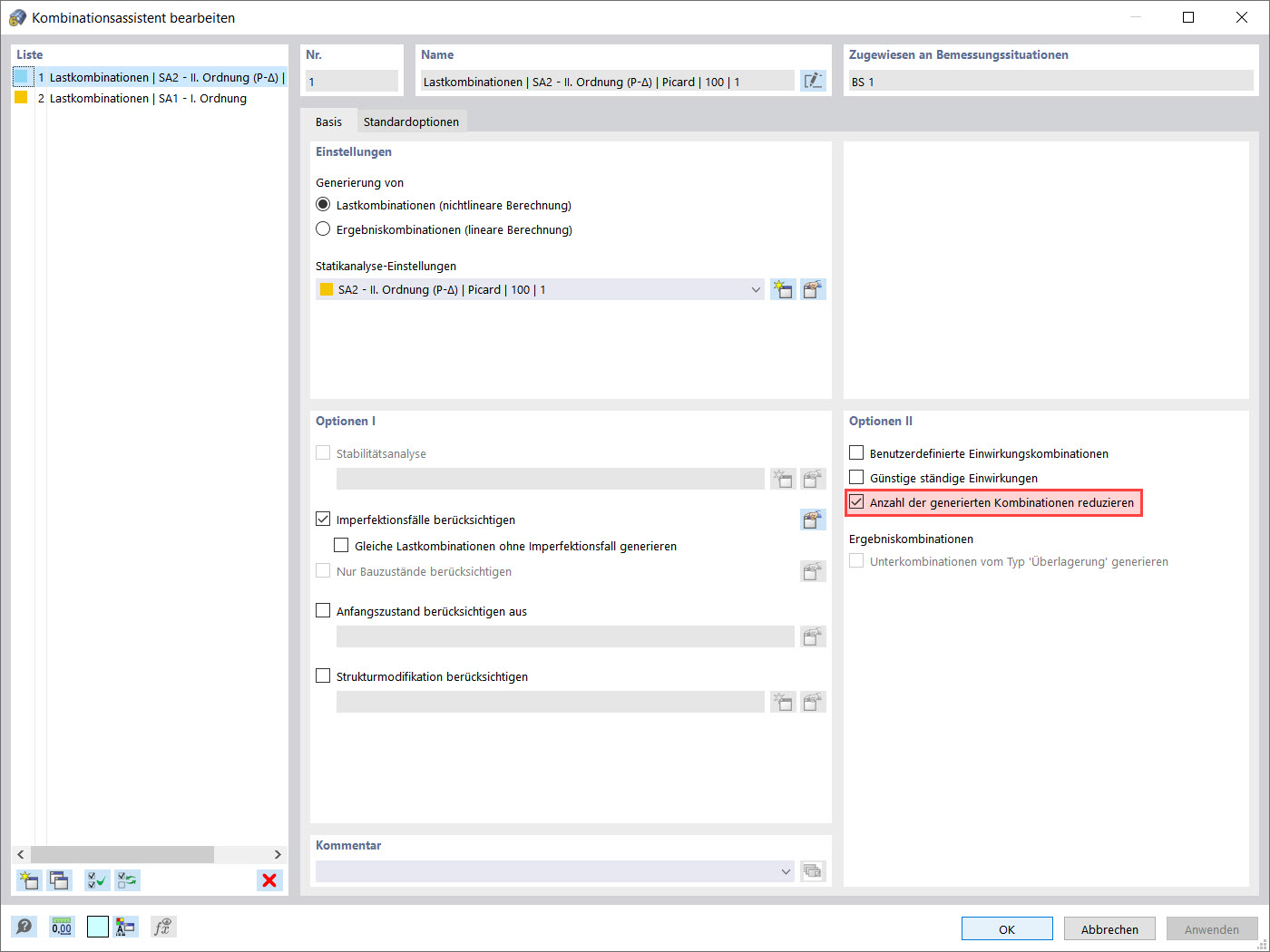The width and height of the screenshot is (1270, 952).
Task: Enable Ergebniskombinationen (lineare Berechnung) option
Action: [x=323, y=228]
